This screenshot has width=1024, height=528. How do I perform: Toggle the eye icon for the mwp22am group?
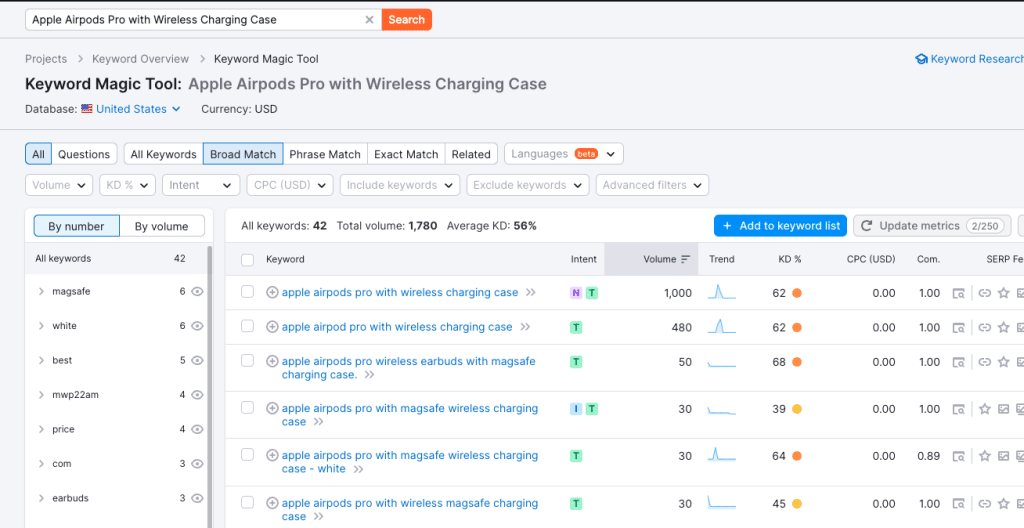[x=197, y=395]
